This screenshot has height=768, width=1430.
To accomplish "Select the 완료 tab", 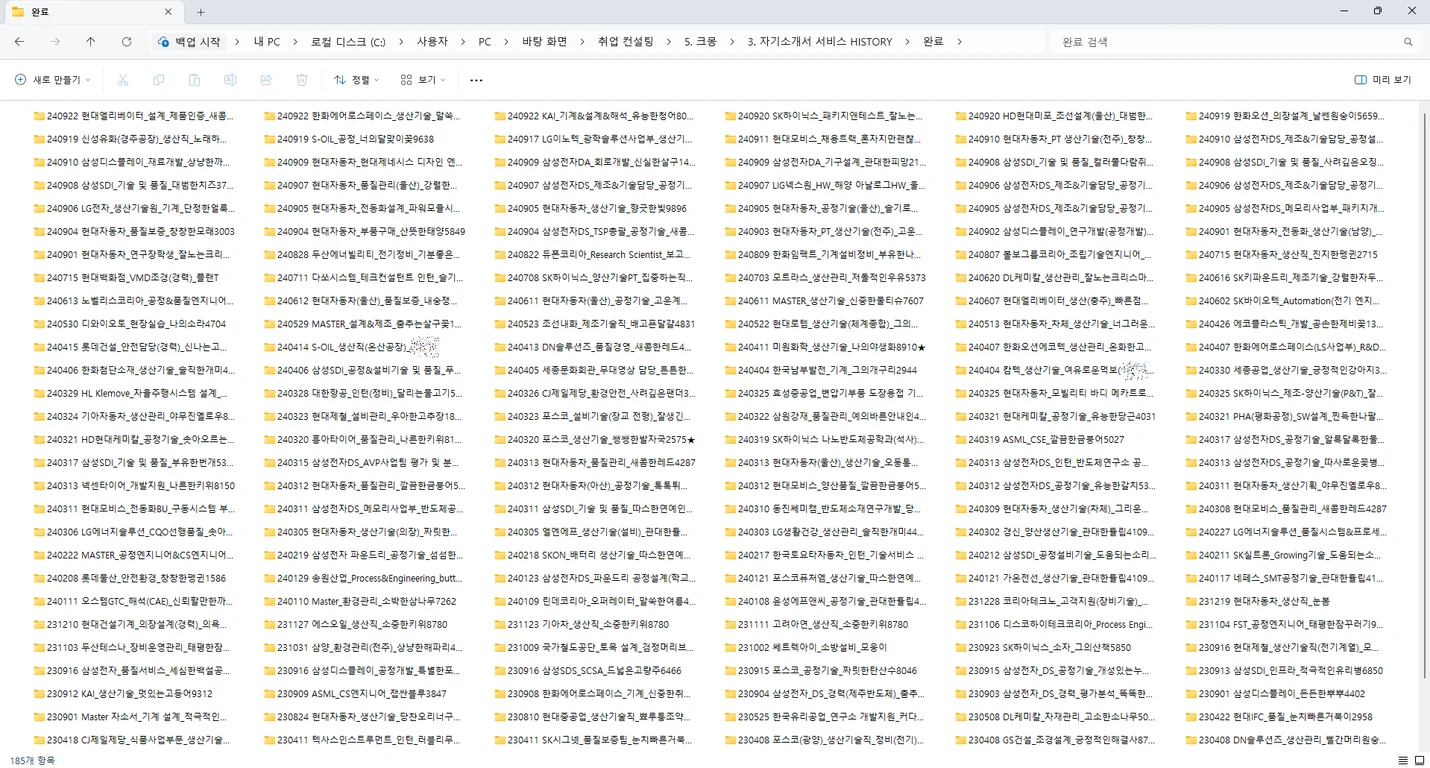I will click(93, 12).
